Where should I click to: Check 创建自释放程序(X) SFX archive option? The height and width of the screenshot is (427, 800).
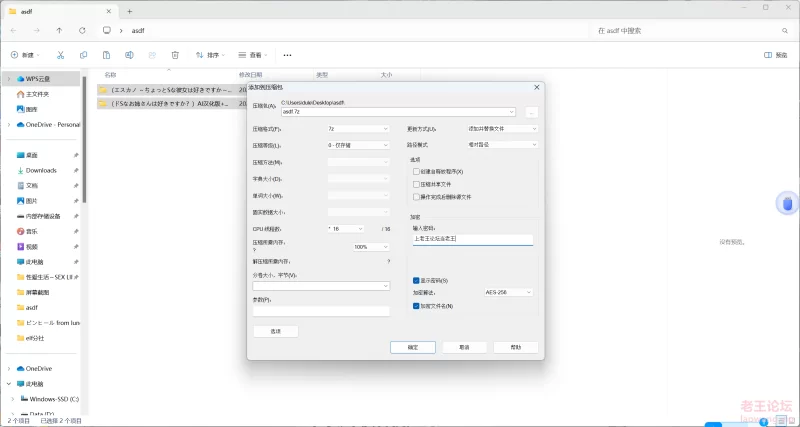tap(416, 171)
